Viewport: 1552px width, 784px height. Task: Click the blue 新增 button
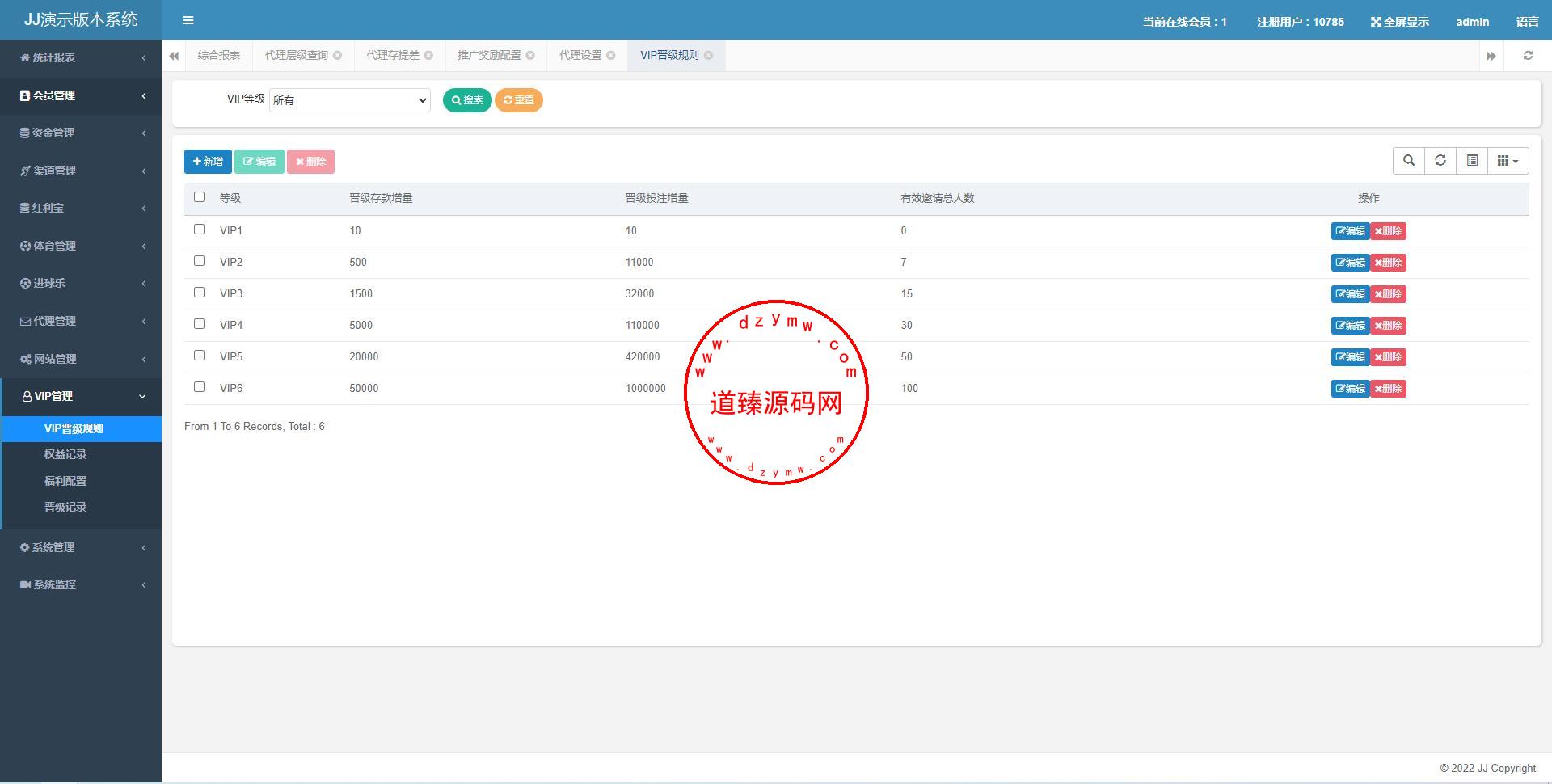coord(208,162)
